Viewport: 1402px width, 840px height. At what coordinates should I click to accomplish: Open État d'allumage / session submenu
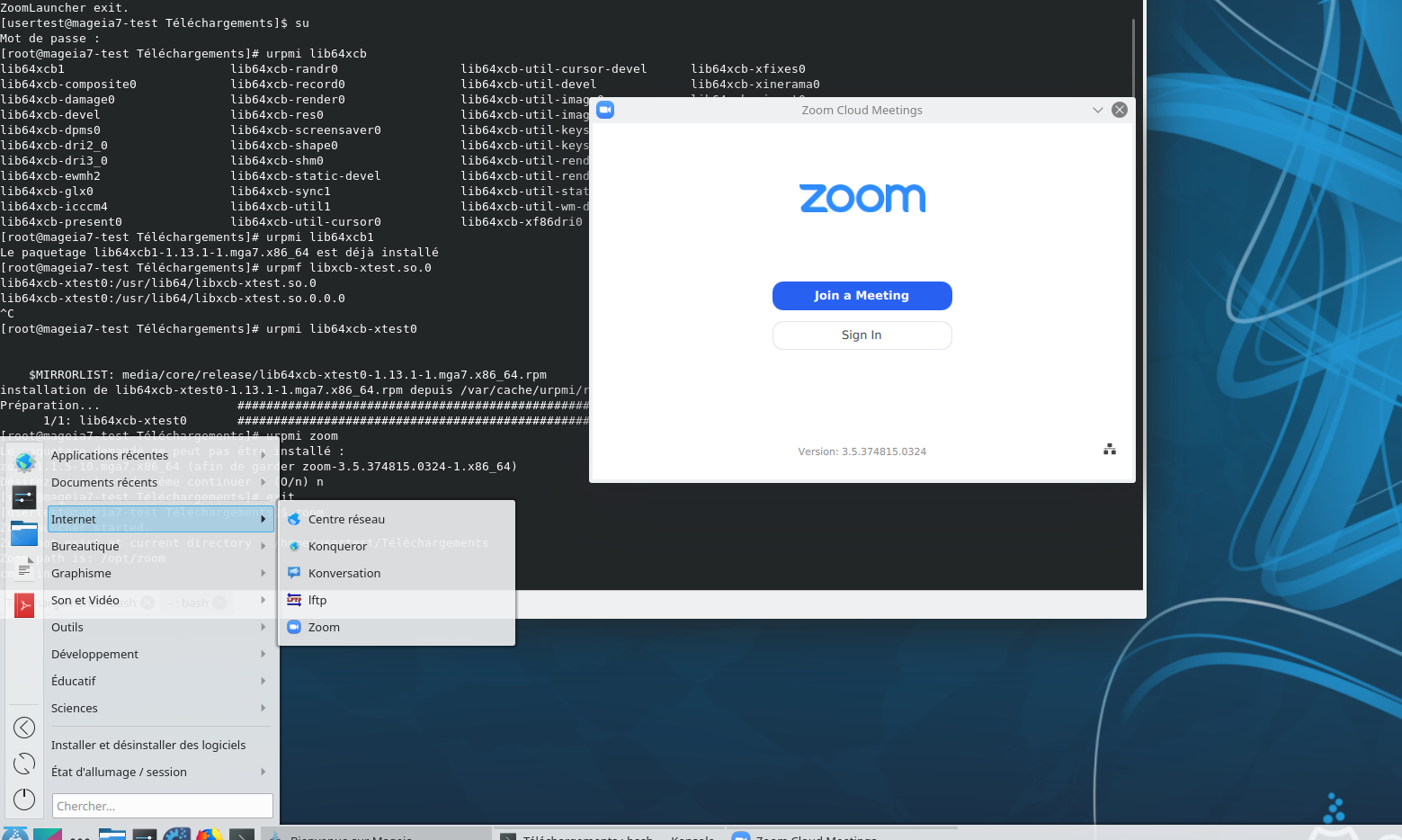click(x=161, y=772)
